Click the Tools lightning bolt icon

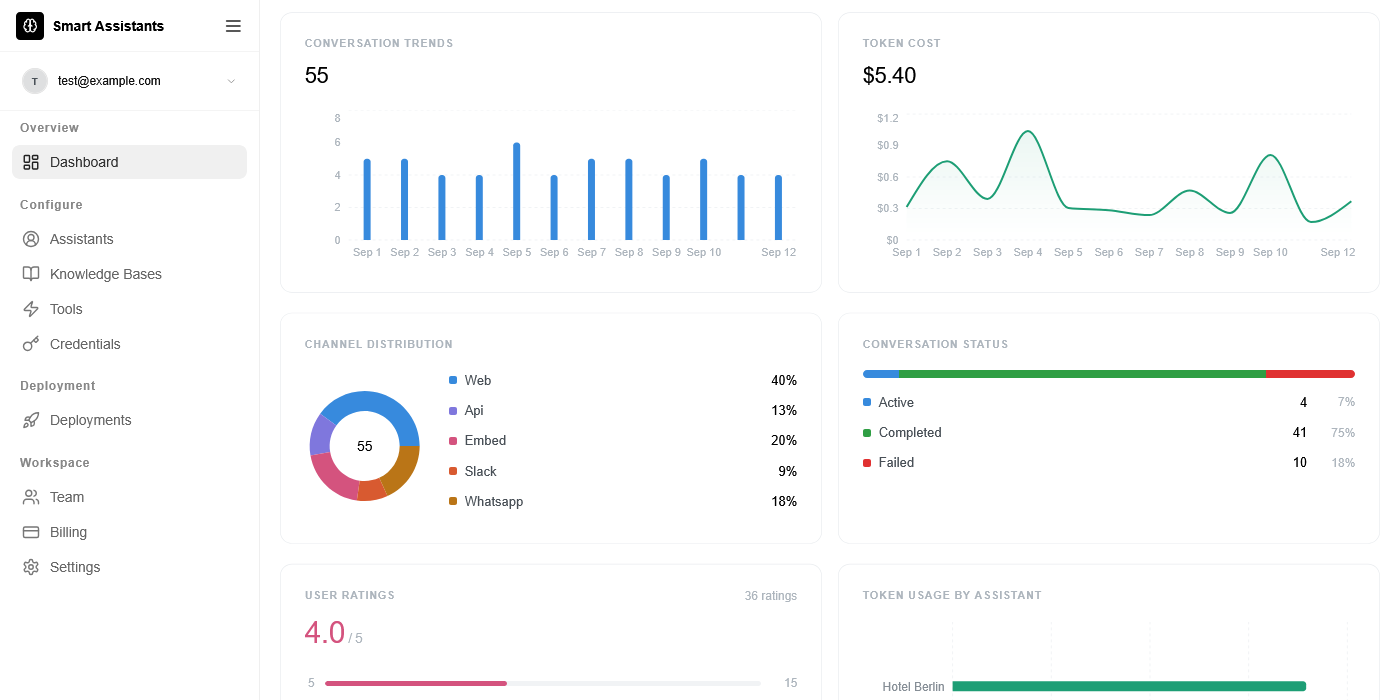[31, 309]
